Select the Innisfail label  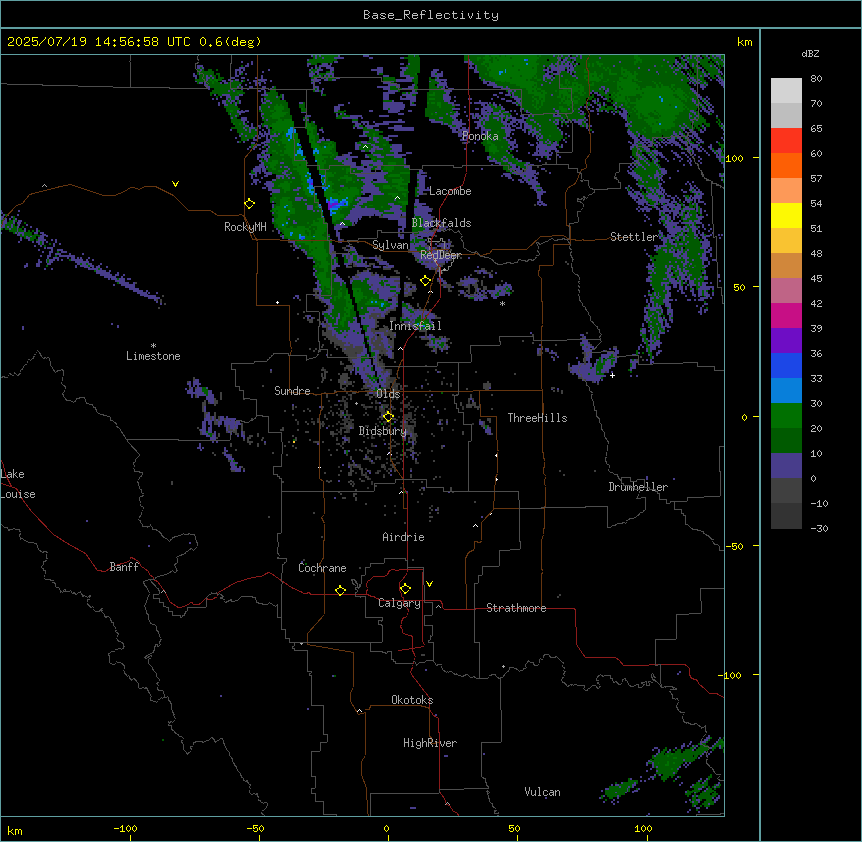point(415,326)
